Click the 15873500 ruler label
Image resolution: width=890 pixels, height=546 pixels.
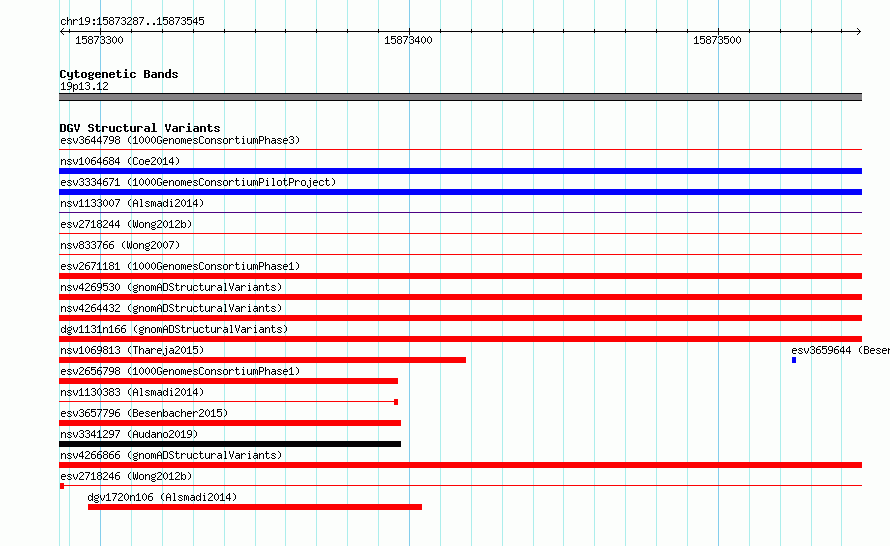pyautogui.click(x=717, y=40)
